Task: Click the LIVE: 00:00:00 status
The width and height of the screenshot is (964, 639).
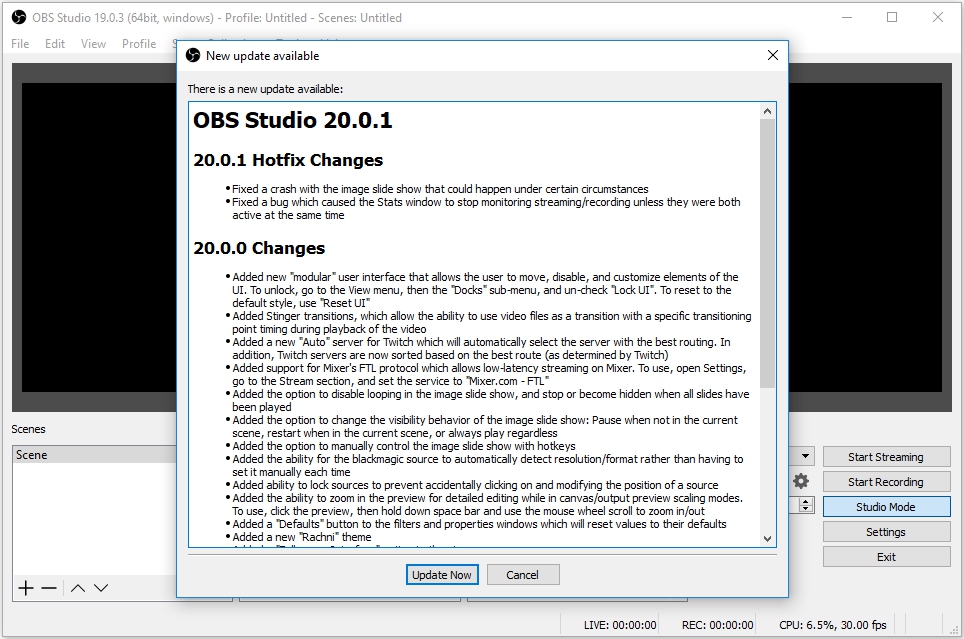Action: point(620,625)
